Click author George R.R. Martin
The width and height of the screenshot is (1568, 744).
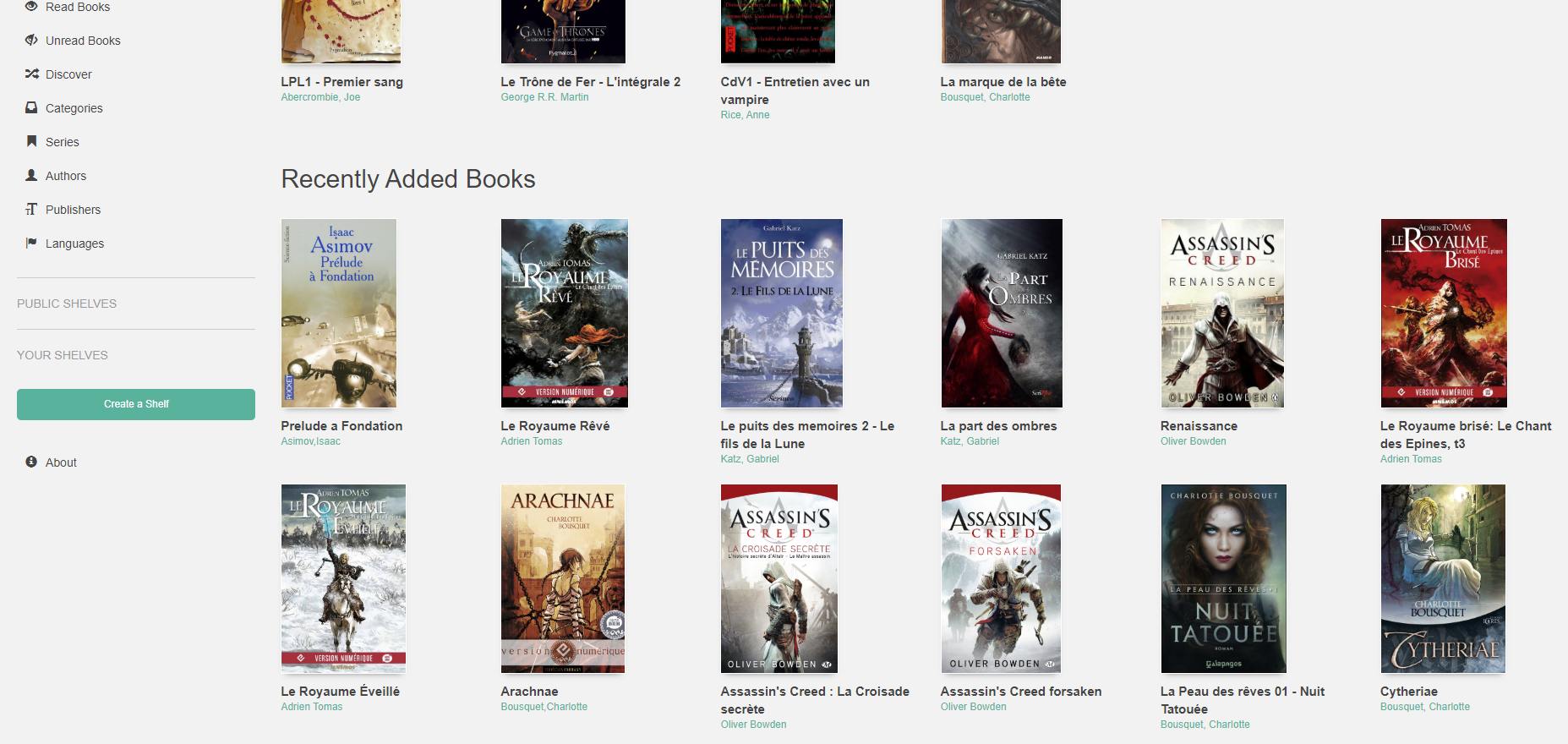[544, 97]
